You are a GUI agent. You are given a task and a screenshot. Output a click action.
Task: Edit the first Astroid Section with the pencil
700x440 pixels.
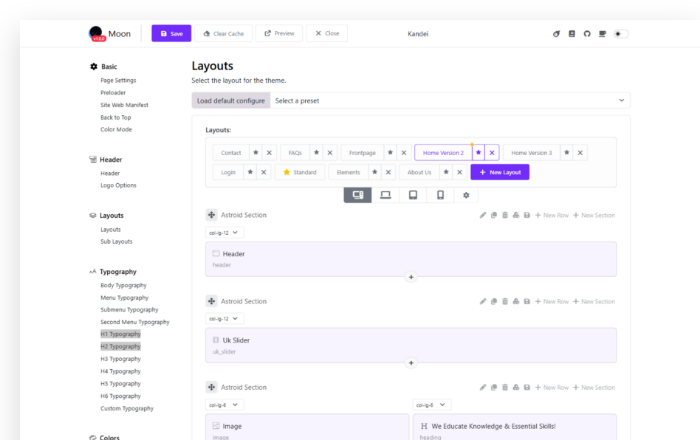coord(483,215)
